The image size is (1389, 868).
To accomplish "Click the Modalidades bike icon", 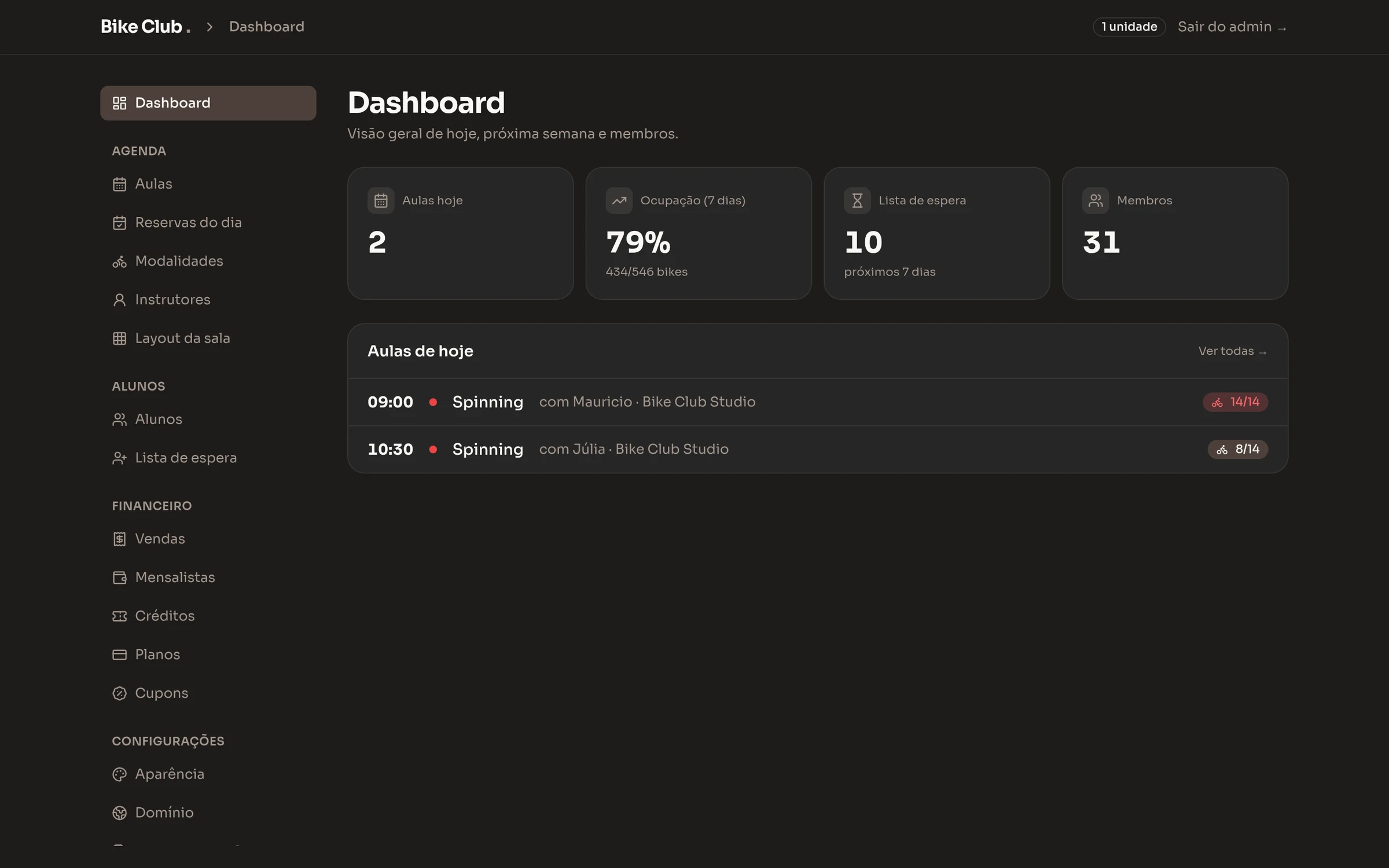I will pyautogui.click(x=119, y=262).
